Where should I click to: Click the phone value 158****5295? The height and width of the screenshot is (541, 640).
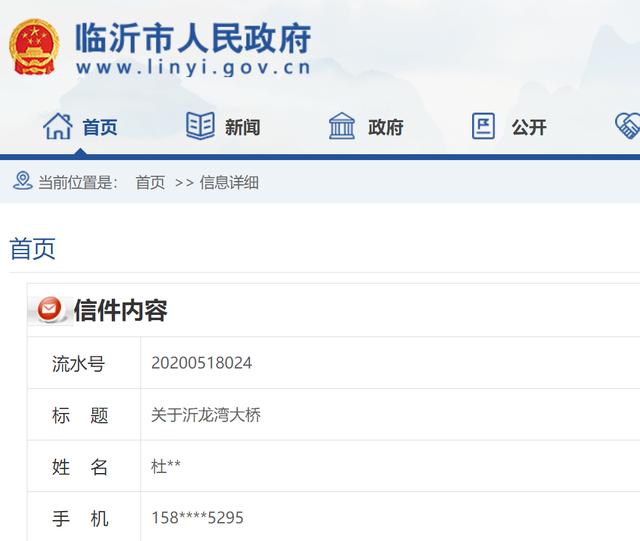coord(198,518)
